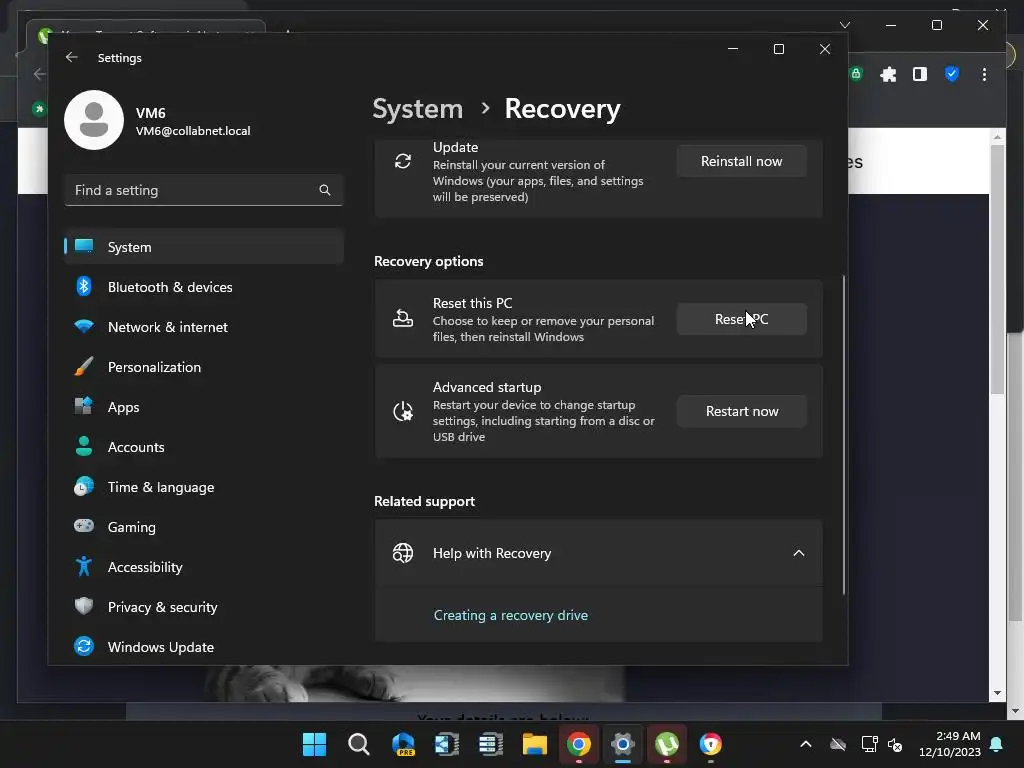Click the reinstall refresh icon beside Update
Screen dimensions: 1024x768
click(403, 161)
